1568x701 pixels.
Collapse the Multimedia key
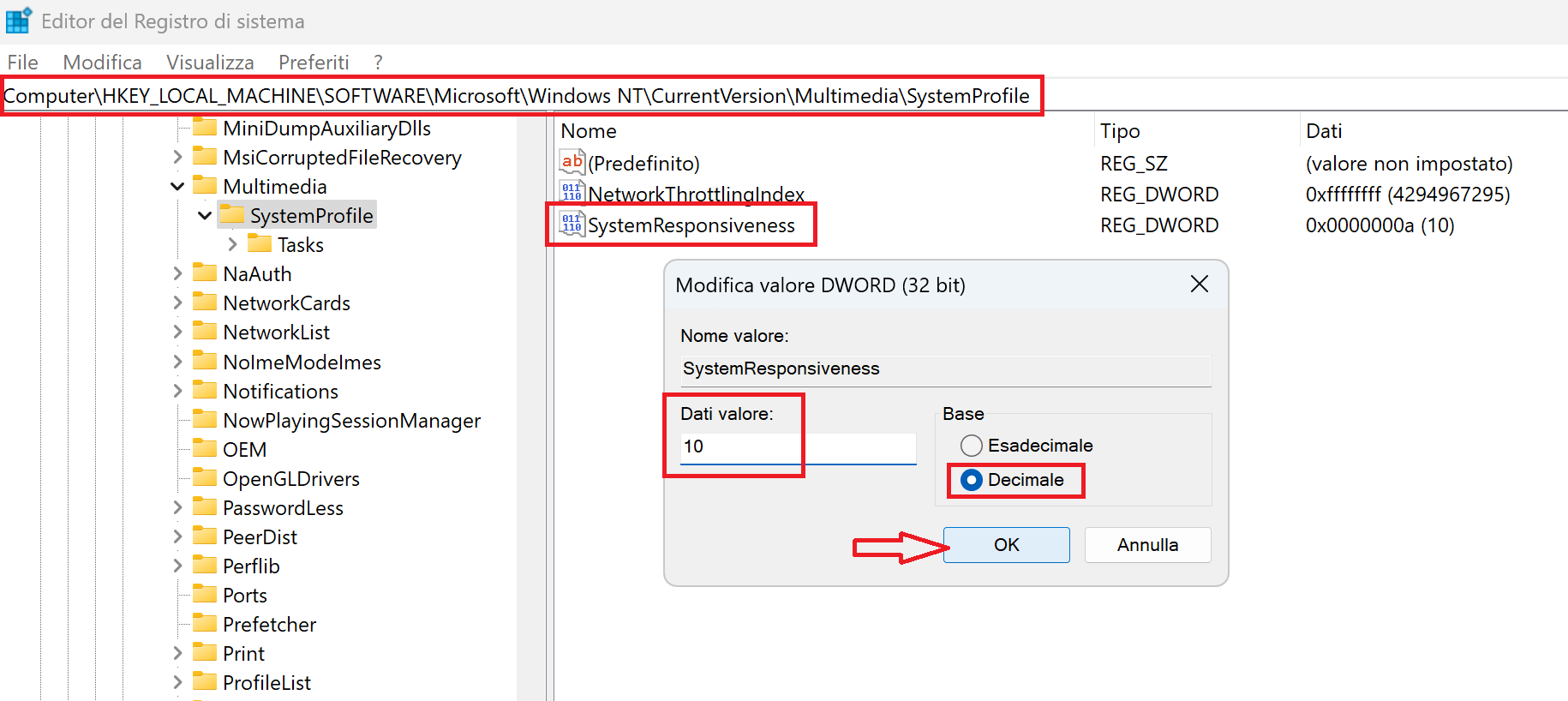177,186
